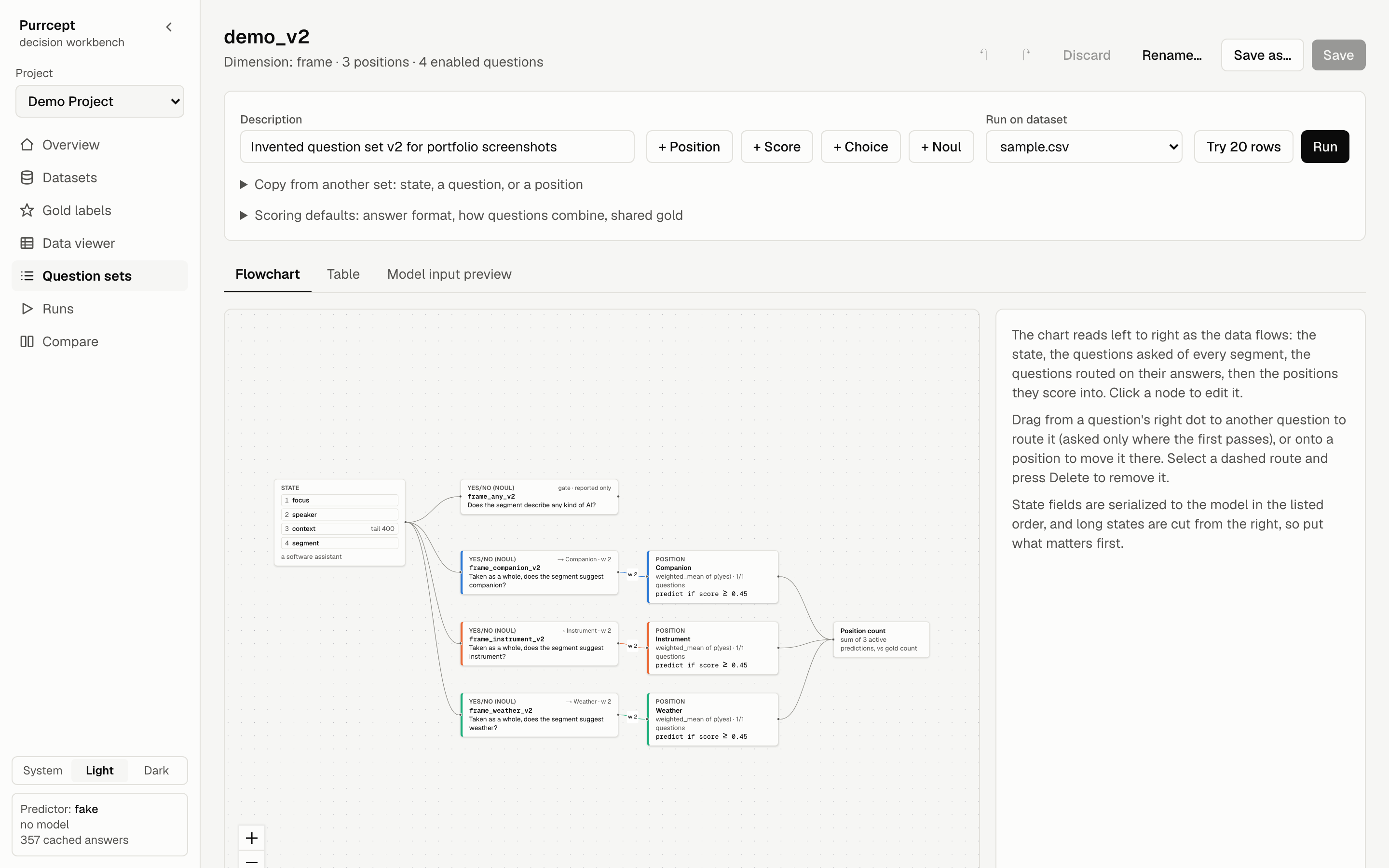Click the + Noul button

(941, 147)
